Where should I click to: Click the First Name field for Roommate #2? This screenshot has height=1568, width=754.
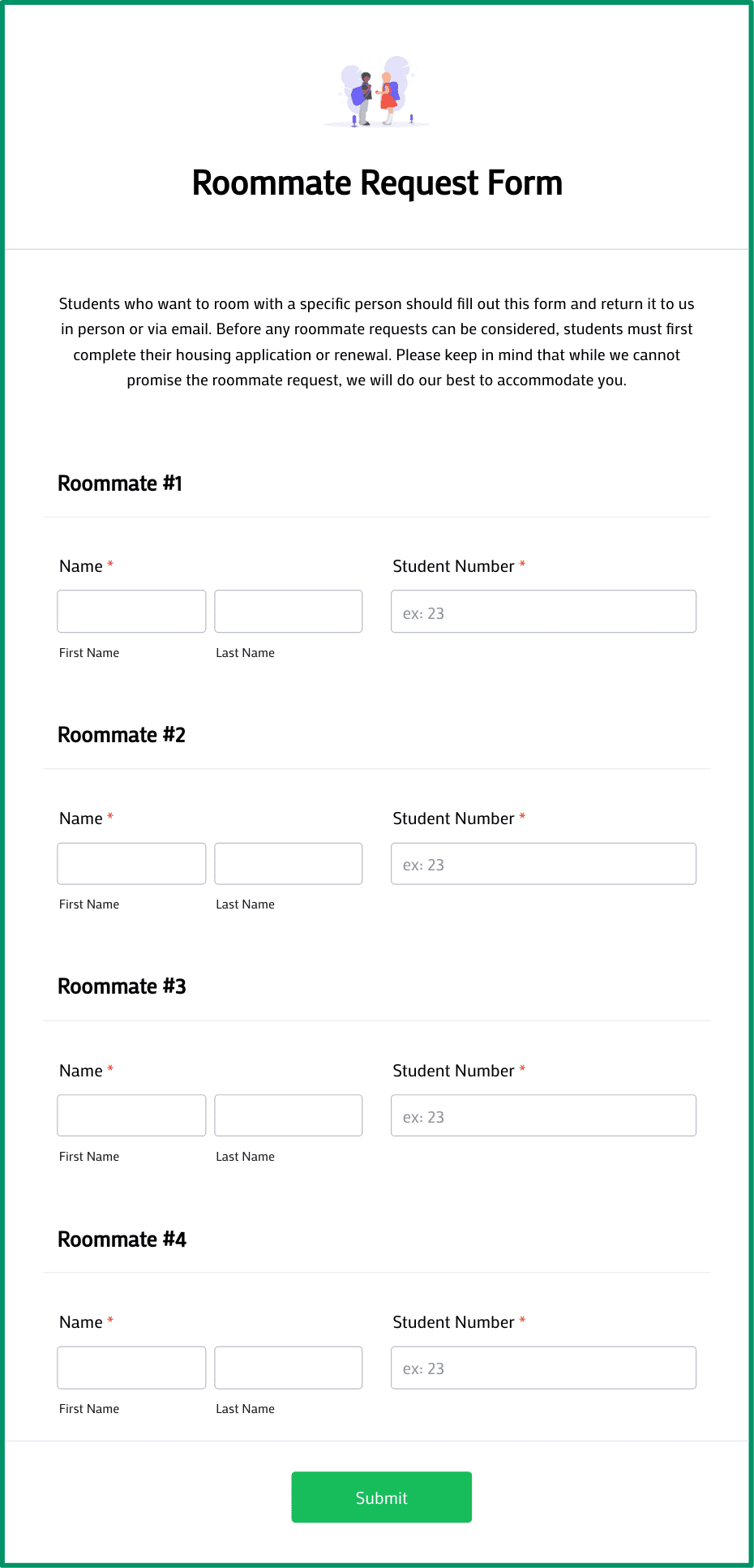(x=131, y=863)
